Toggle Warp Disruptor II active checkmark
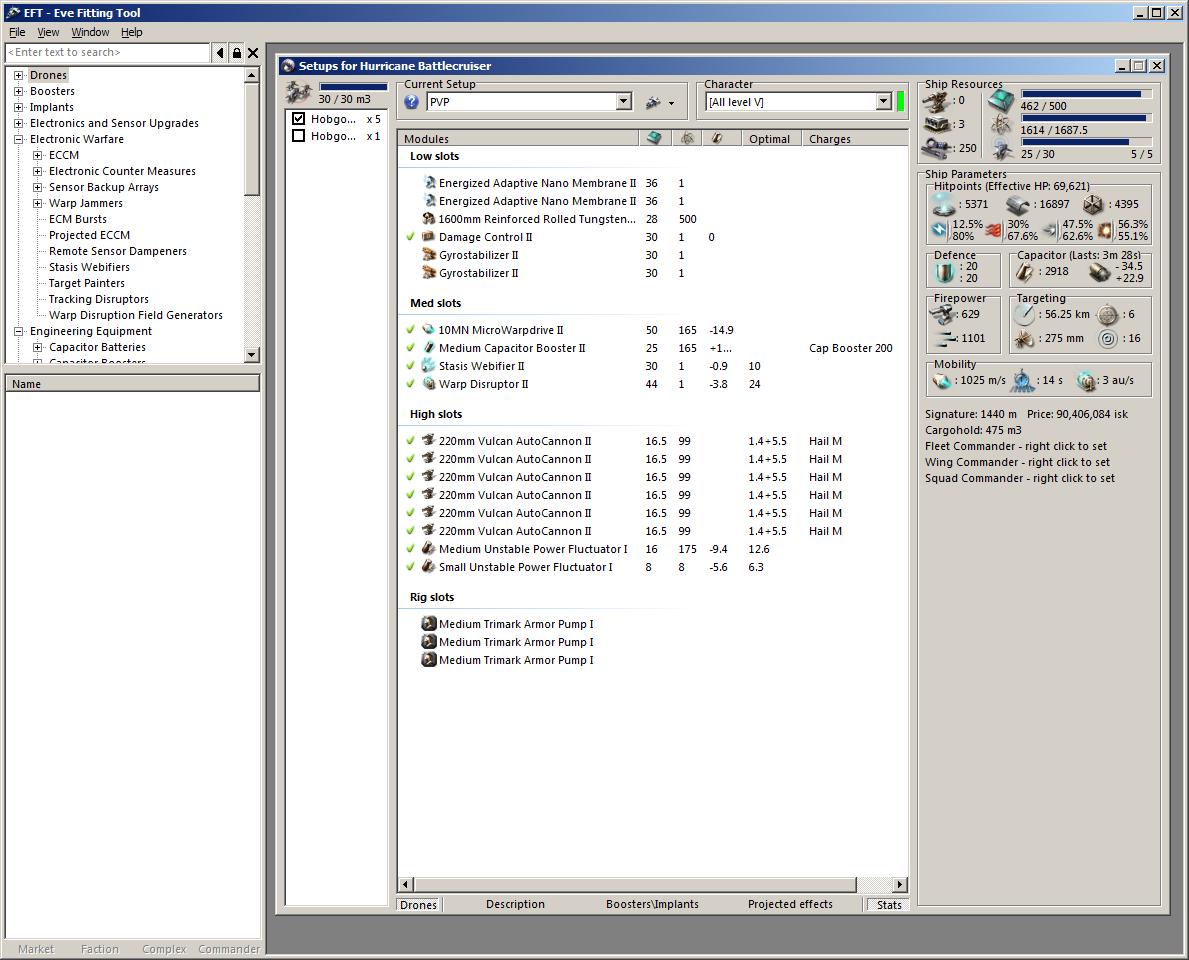This screenshot has height=960, width=1189. (x=410, y=384)
